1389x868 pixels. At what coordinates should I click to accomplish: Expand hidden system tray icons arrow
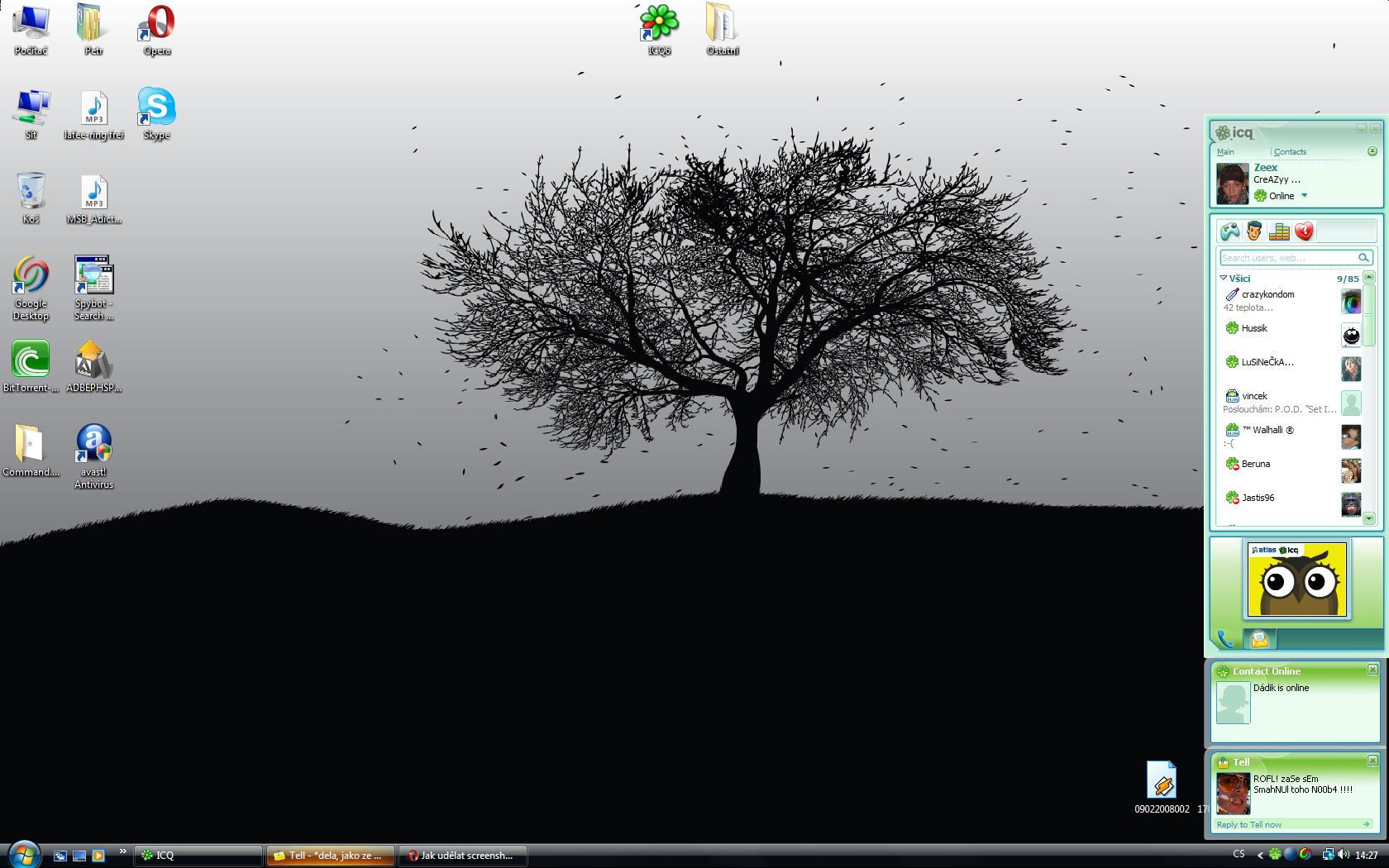point(1260,855)
